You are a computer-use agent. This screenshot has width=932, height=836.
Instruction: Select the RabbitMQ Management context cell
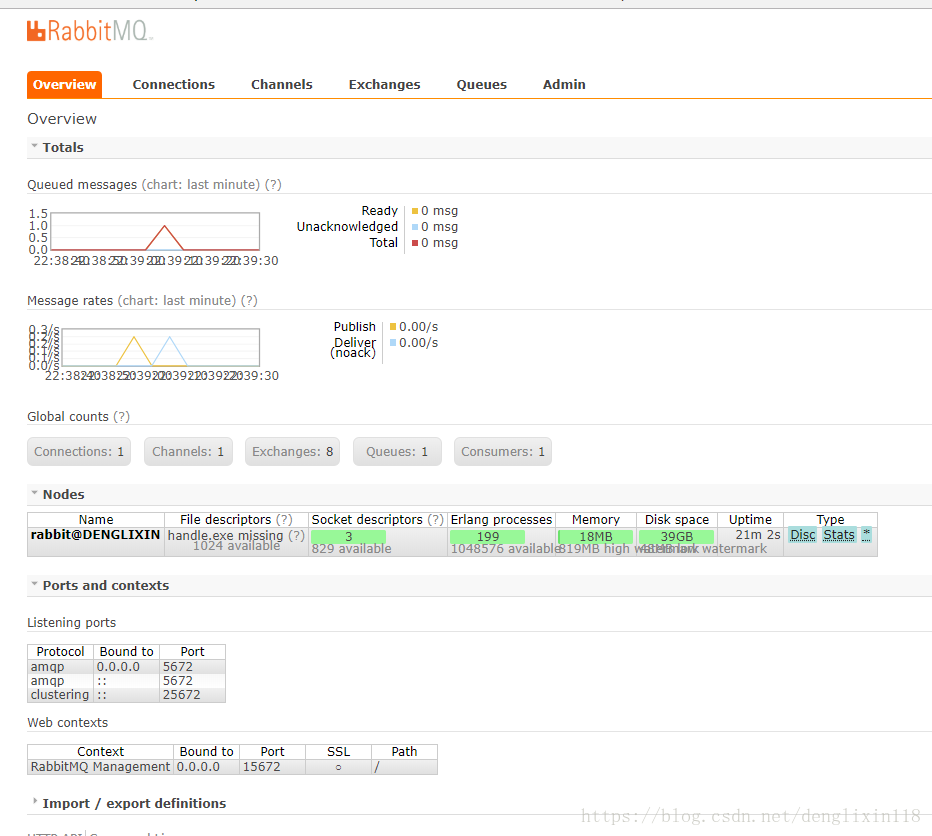coord(100,767)
